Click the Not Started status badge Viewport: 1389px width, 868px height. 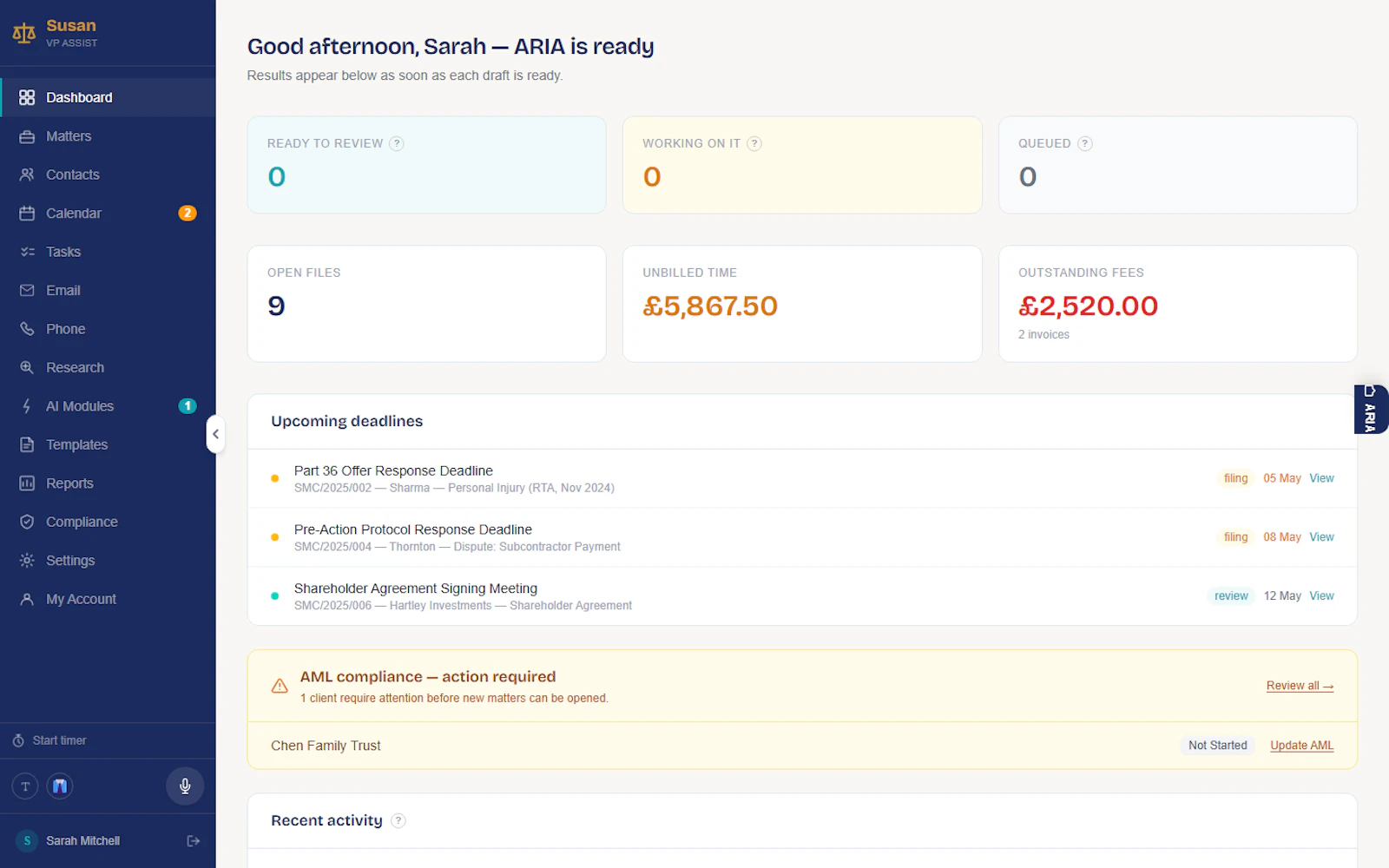[1217, 746]
